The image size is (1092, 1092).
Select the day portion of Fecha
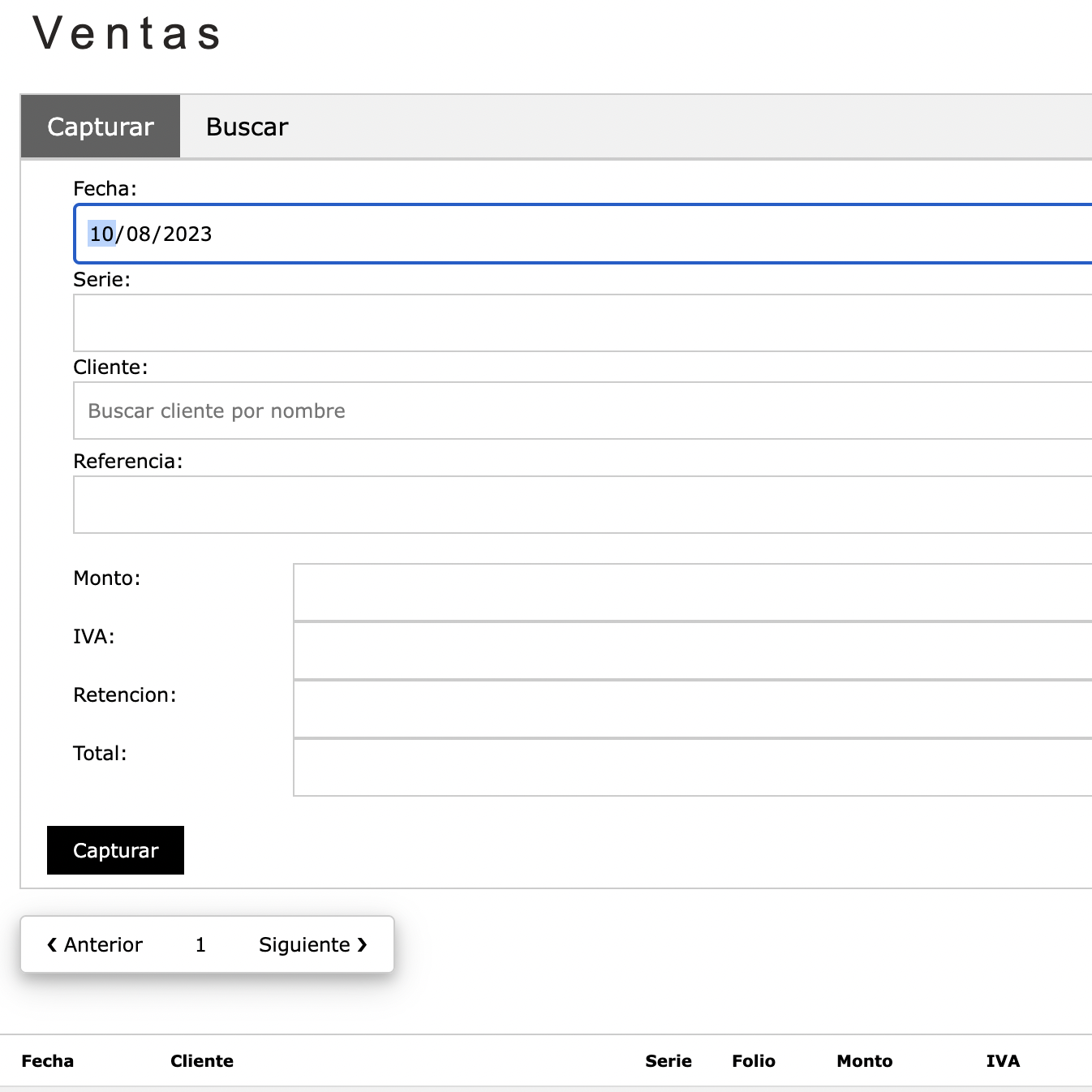(101, 234)
